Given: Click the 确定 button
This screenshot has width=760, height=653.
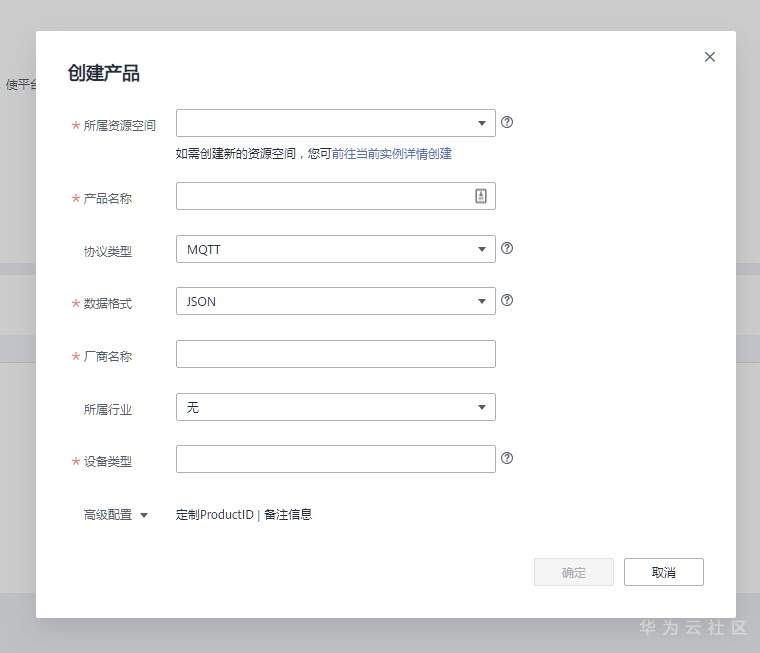Looking at the screenshot, I should pyautogui.click(x=574, y=572).
